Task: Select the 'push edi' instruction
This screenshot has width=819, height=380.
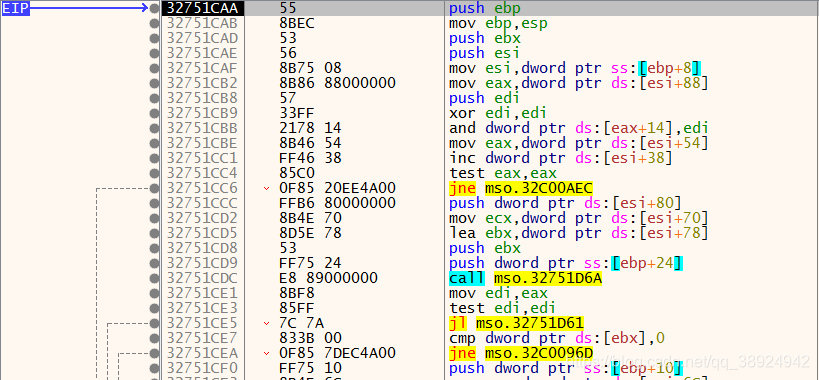Action: pyautogui.click(x=485, y=98)
